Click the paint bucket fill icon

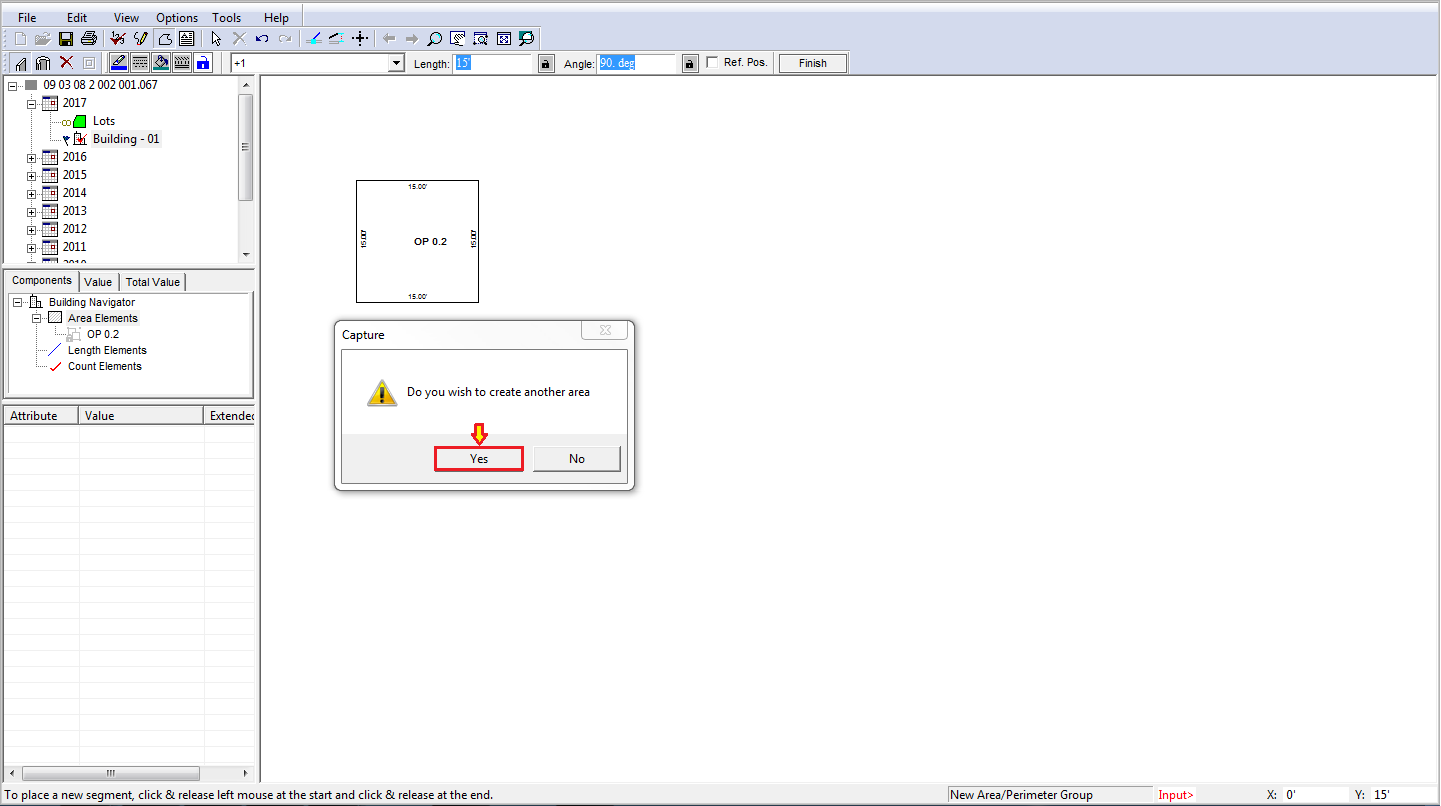tap(161, 63)
